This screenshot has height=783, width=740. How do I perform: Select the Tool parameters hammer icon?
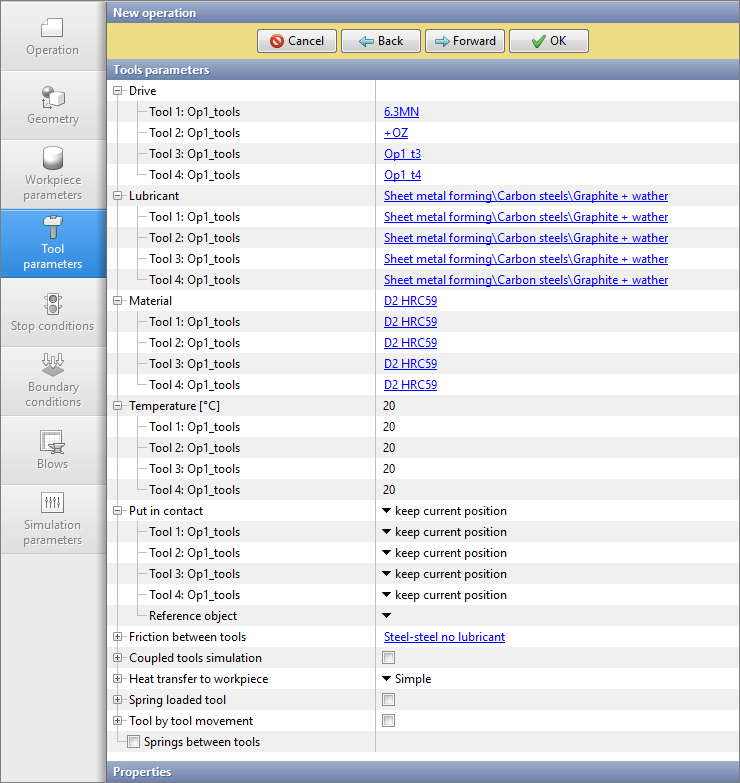52,229
